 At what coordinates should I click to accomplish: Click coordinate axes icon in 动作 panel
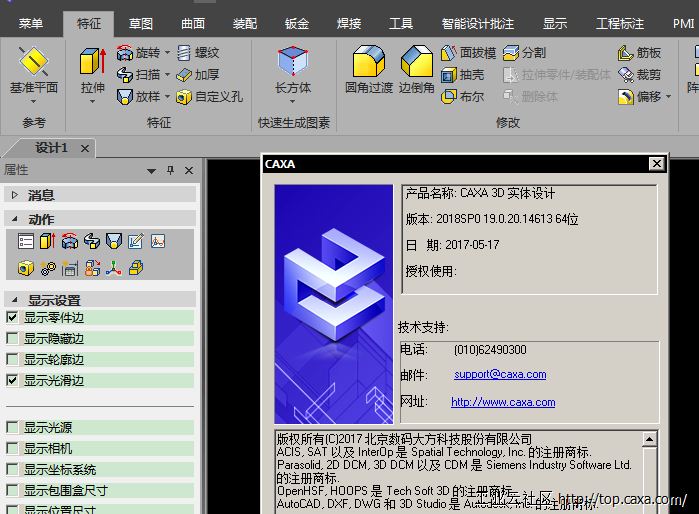114,268
